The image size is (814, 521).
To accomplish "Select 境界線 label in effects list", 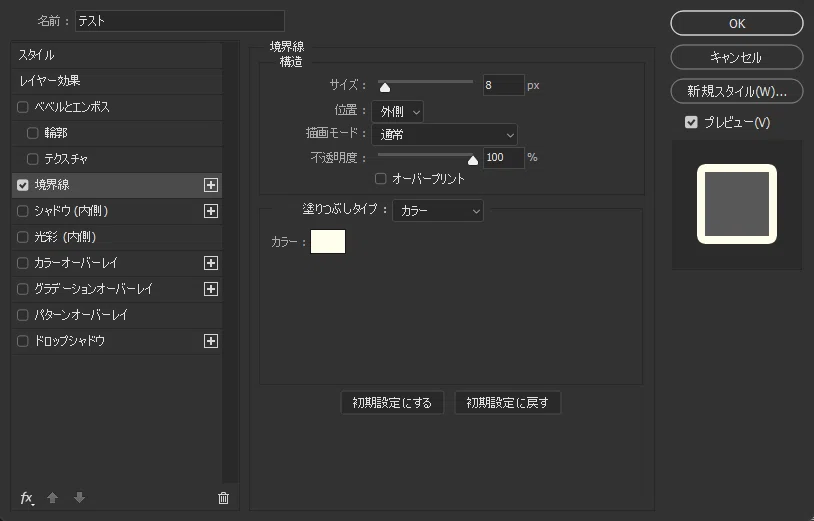I will point(52,185).
